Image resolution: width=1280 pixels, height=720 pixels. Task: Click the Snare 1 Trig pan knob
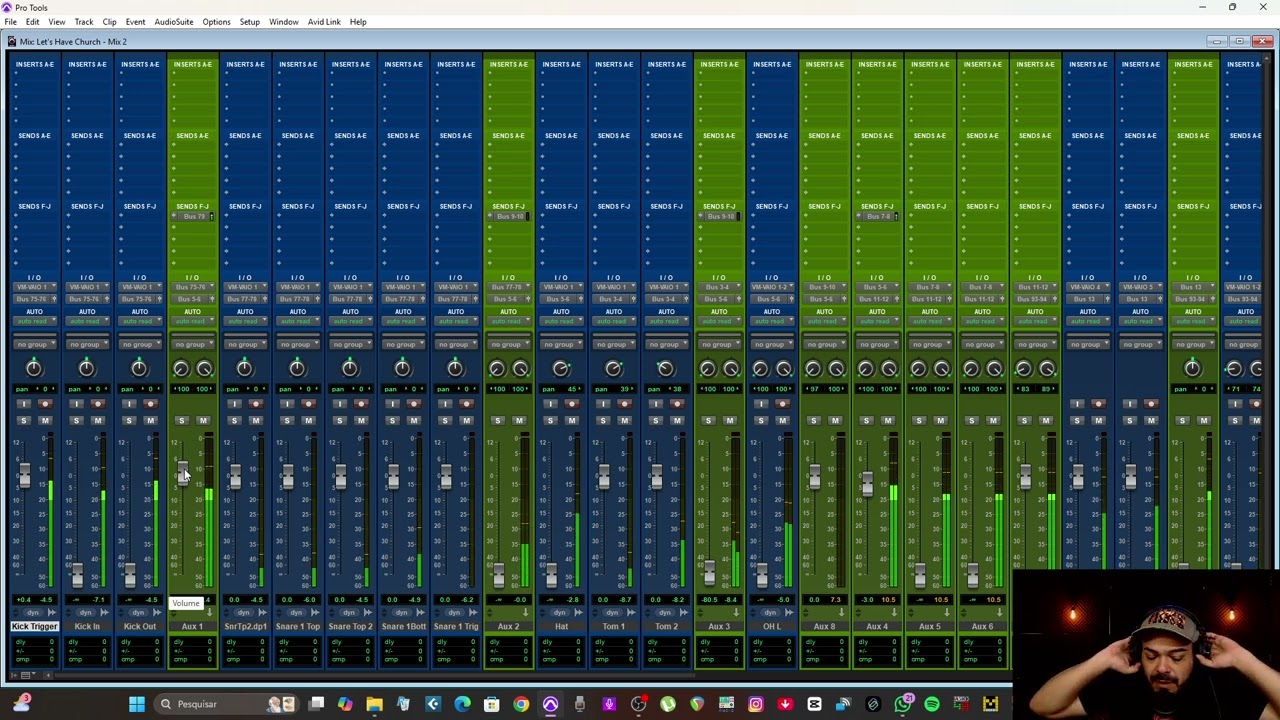[x=455, y=369]
